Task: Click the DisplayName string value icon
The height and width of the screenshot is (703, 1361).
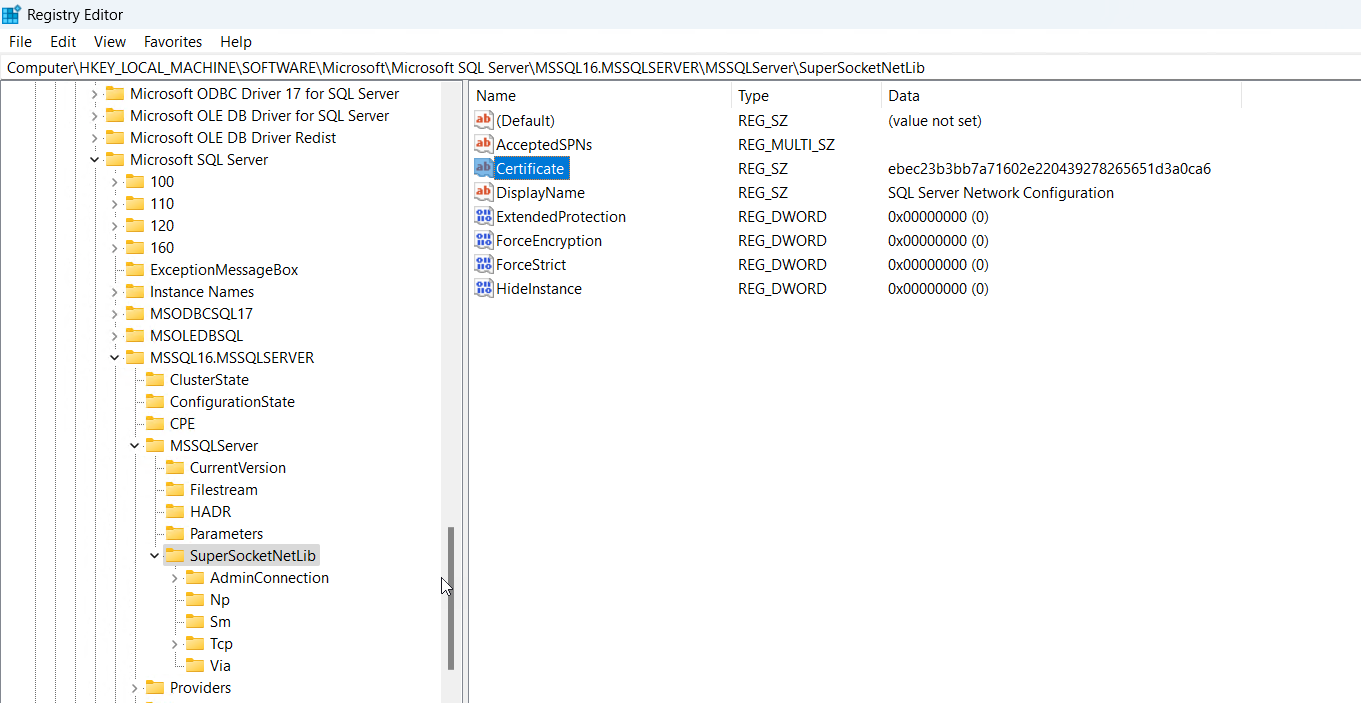Action: [x=484, y=192]
